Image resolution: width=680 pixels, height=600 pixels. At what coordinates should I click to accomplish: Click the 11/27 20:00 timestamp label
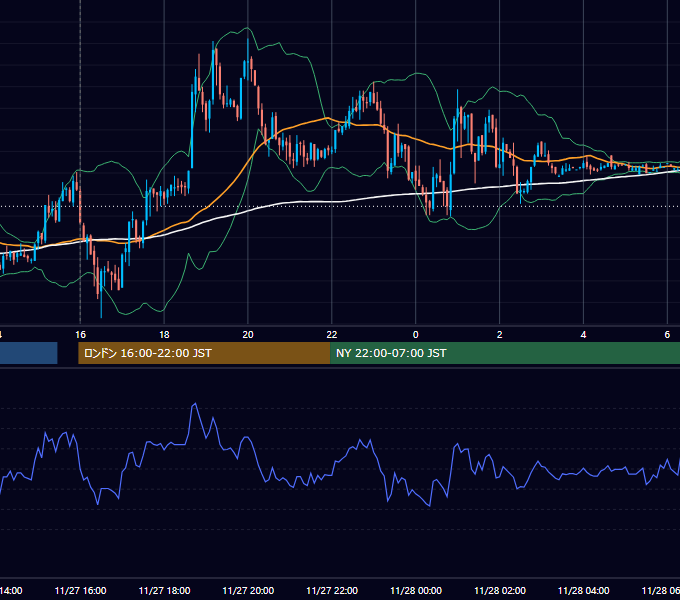tap(248, 590)
